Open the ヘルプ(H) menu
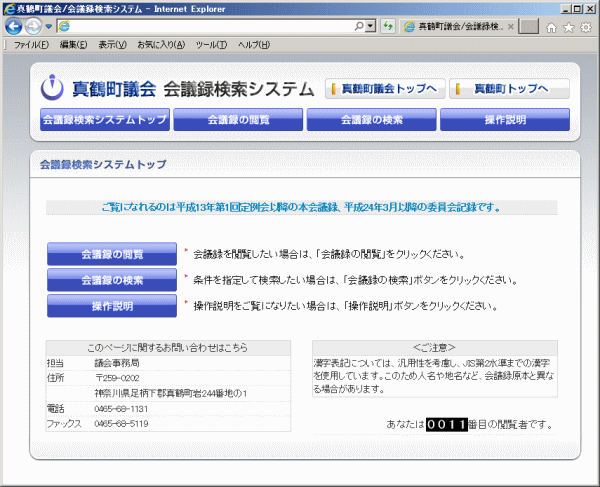The image size is (600, 487). [x=254, y=45]
